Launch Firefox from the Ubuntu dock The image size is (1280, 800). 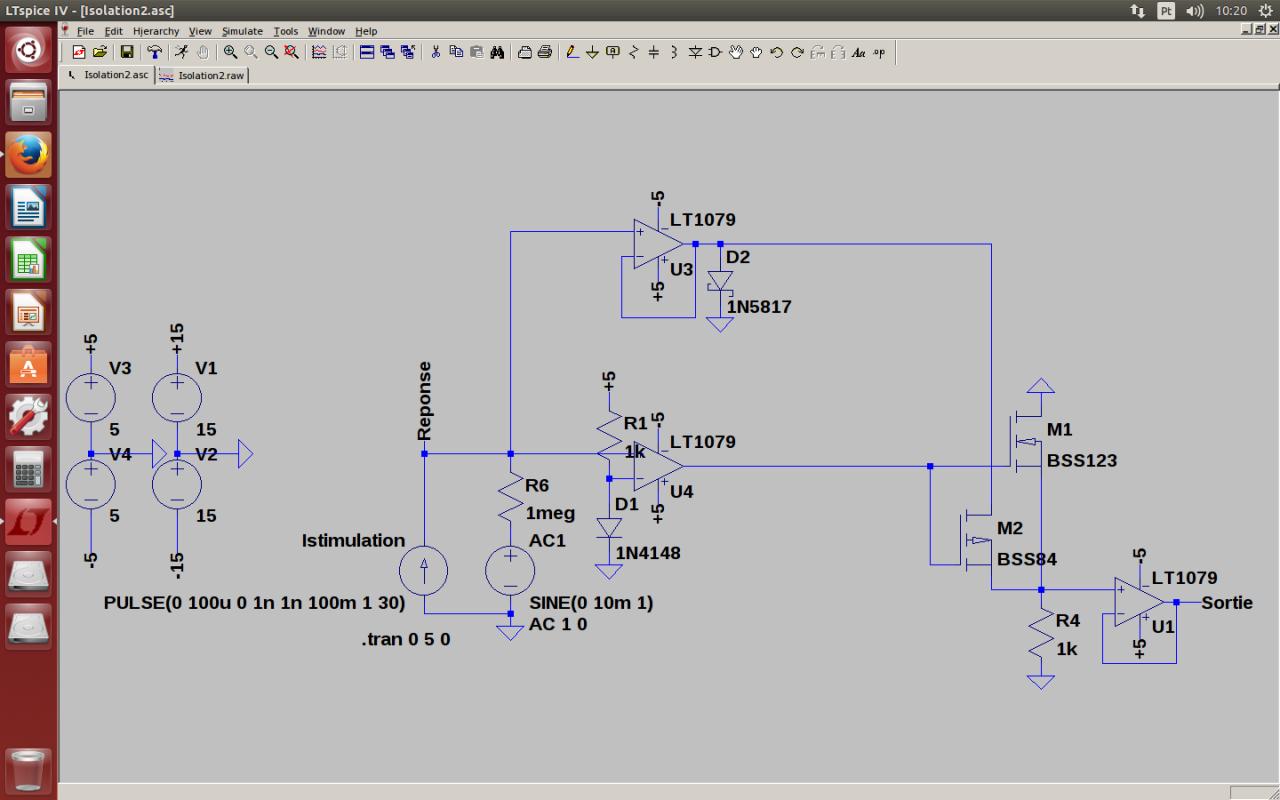(28, 154)
